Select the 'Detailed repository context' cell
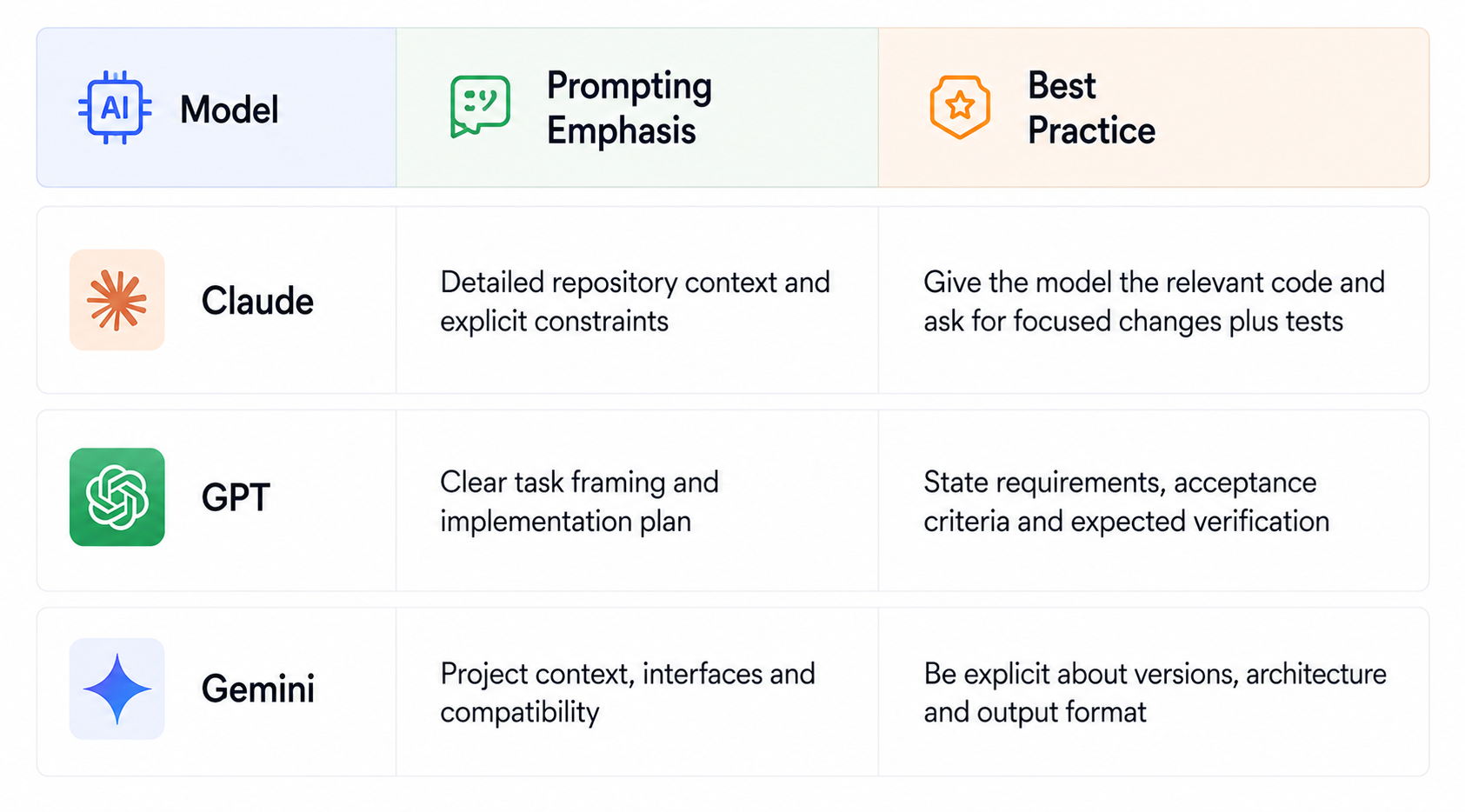Image resolution: width=1465 pixels, height=812 pixels. pyautogui.click(x=637, y=301)
